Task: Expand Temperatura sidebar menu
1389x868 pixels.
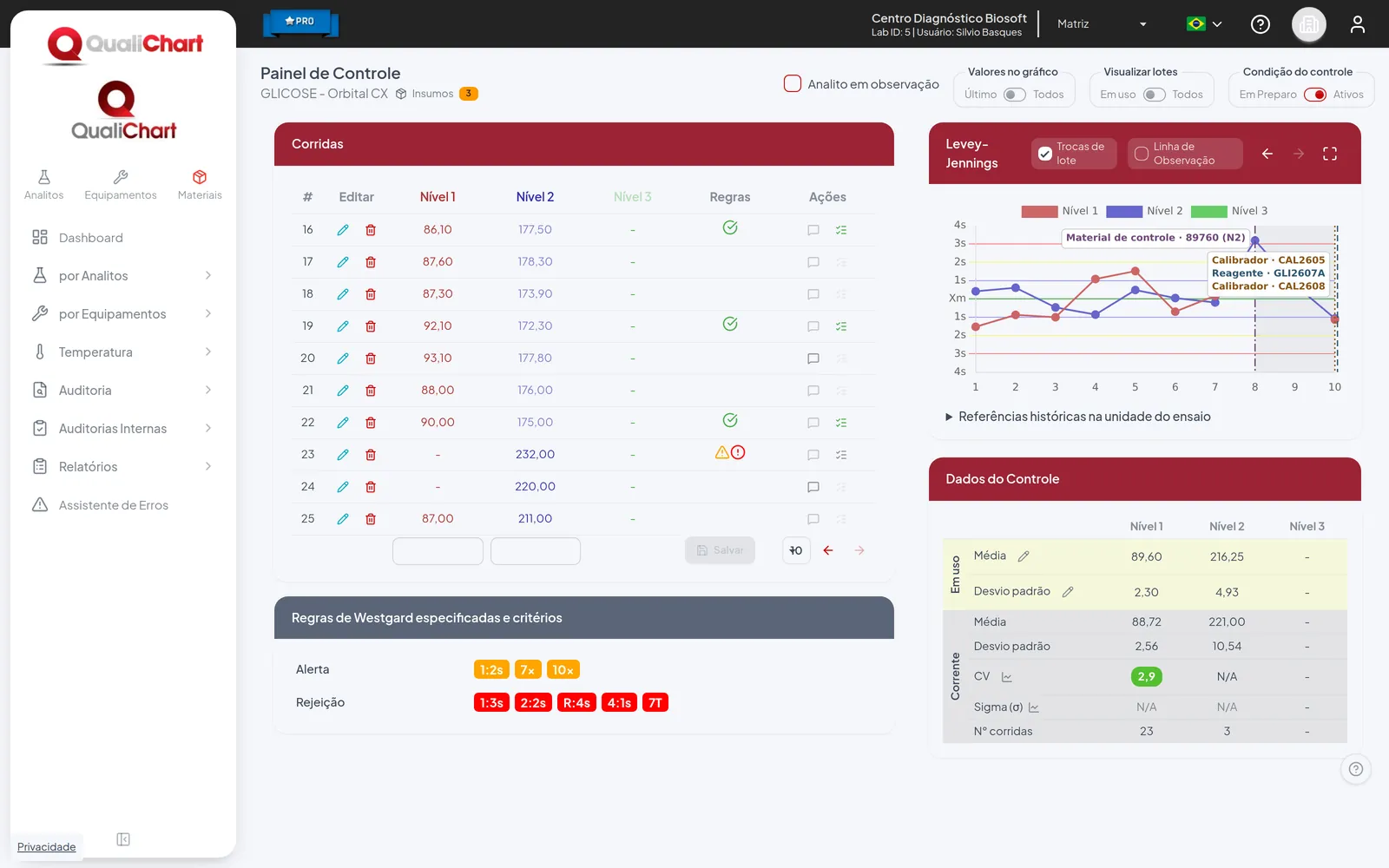Action: [122, 352]
